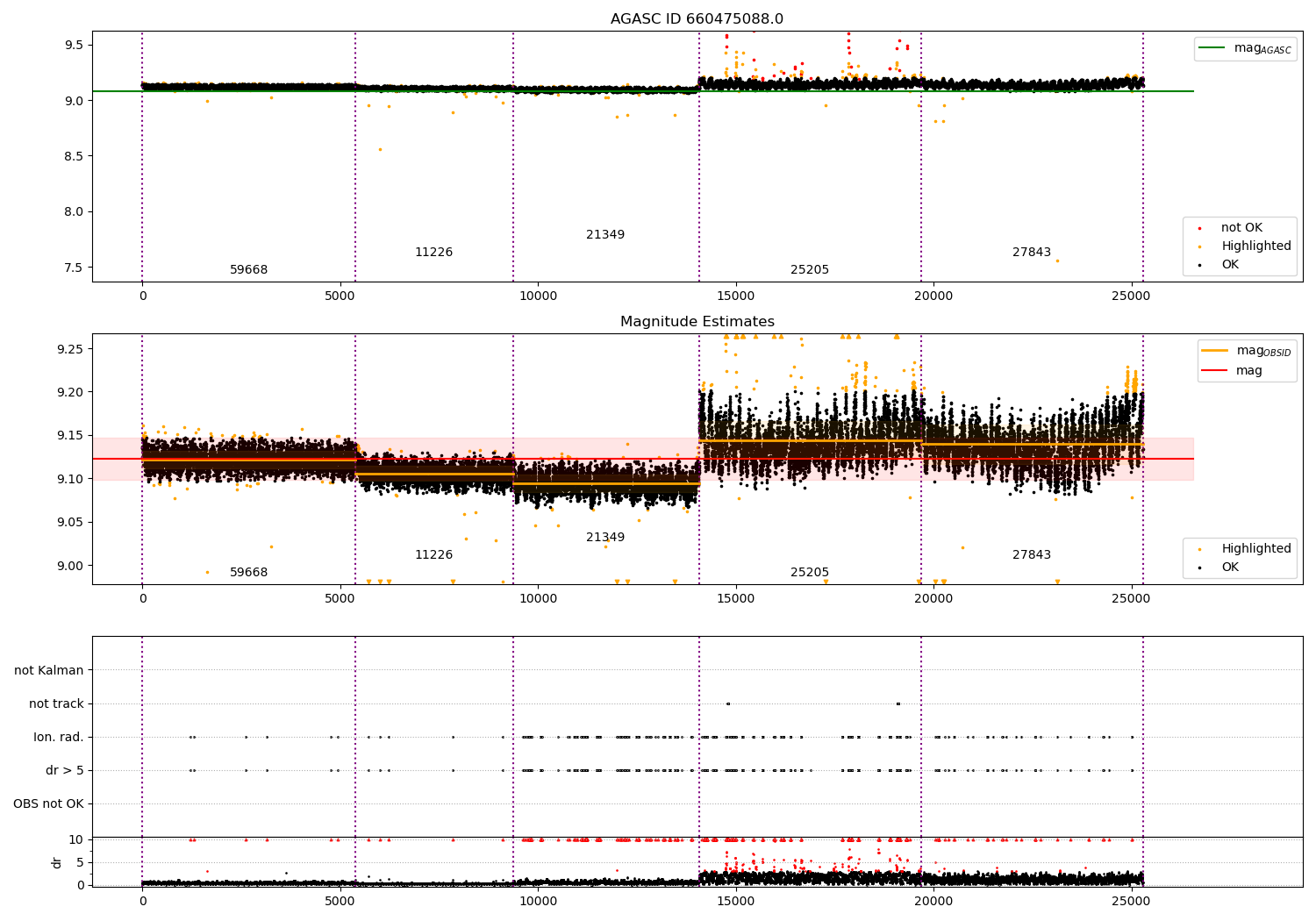Image resolution: width=1316 pixels, height=921 pixels.
Task: Click the red 'mag' legend line swatch
Action: pos(1215,371)
